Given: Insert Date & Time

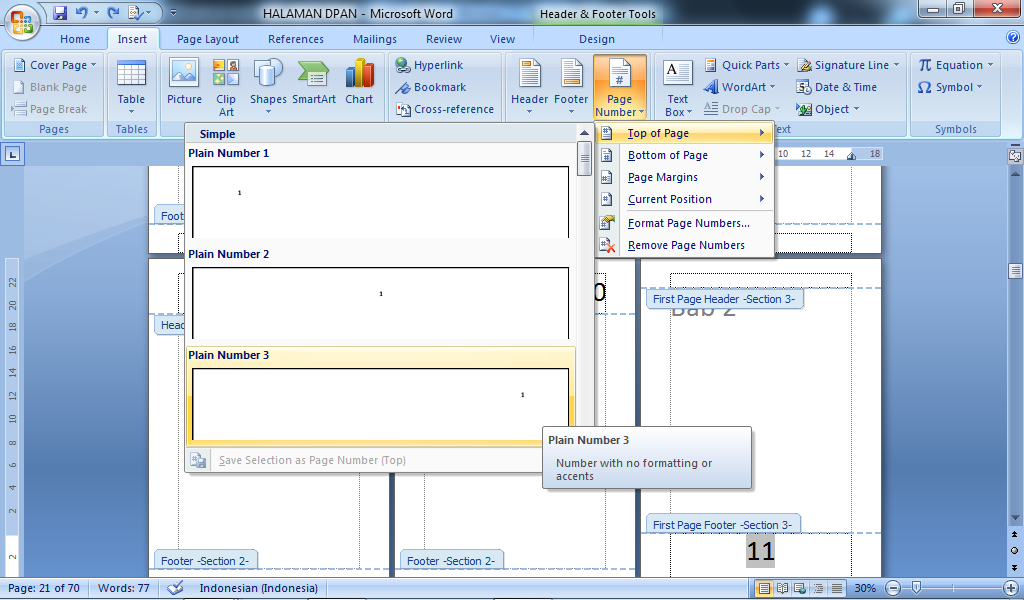Looking at the screenshot, I should [x=837, y=87].
